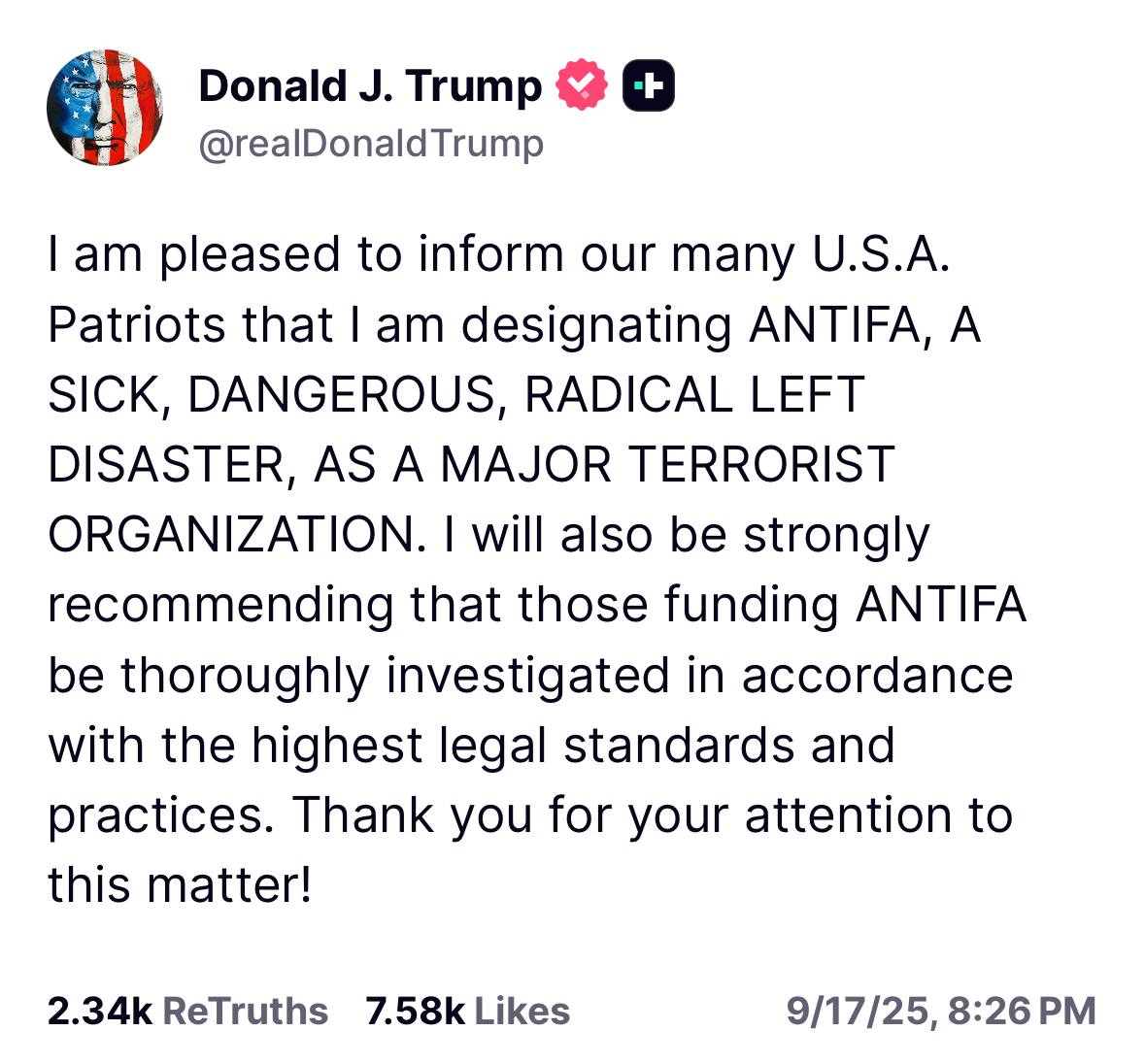
Task: Click the word 'DISASTER,' in the post
Action: coord(172,465)
